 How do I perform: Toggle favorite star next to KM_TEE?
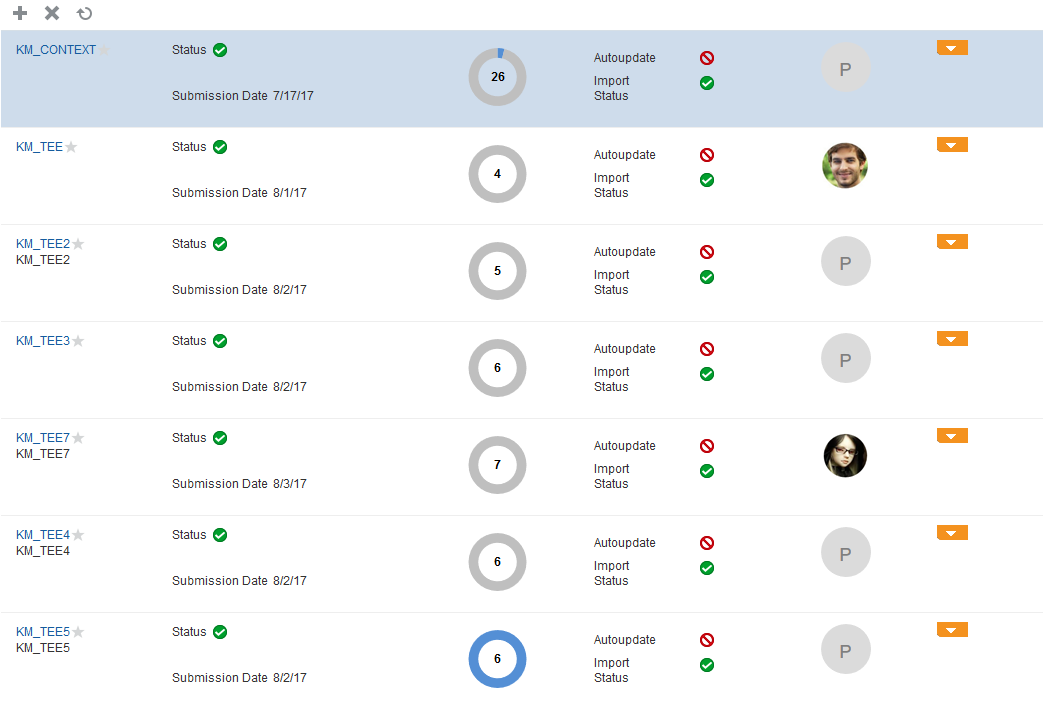(71, 147)
